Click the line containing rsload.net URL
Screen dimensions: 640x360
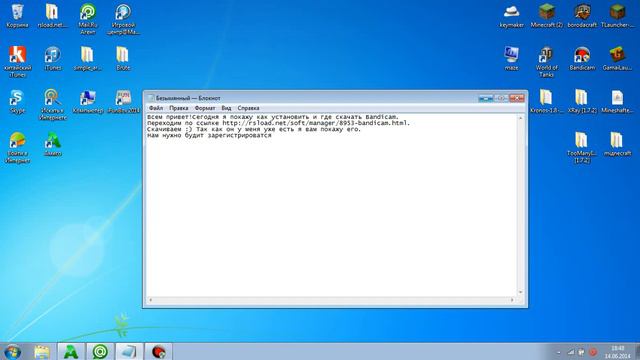tap(278, 123)
